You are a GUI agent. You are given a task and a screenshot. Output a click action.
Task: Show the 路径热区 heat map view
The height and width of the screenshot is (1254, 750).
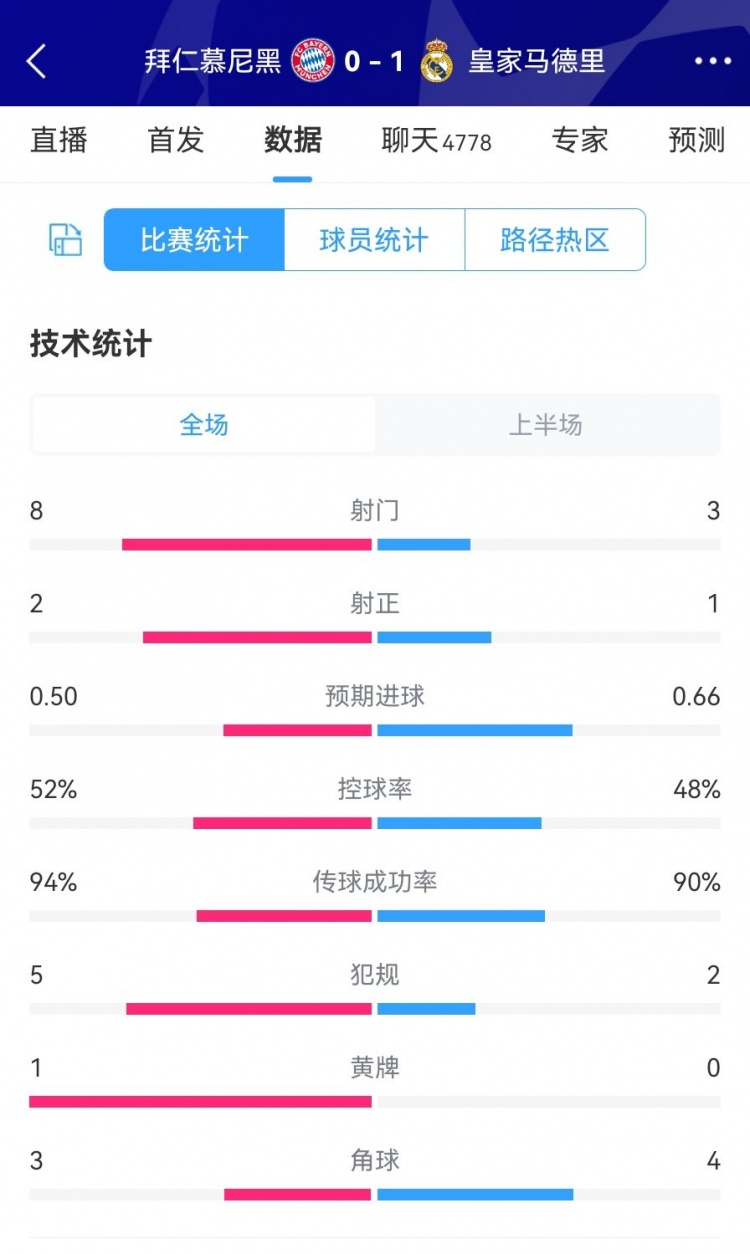(x=555, y=240)
